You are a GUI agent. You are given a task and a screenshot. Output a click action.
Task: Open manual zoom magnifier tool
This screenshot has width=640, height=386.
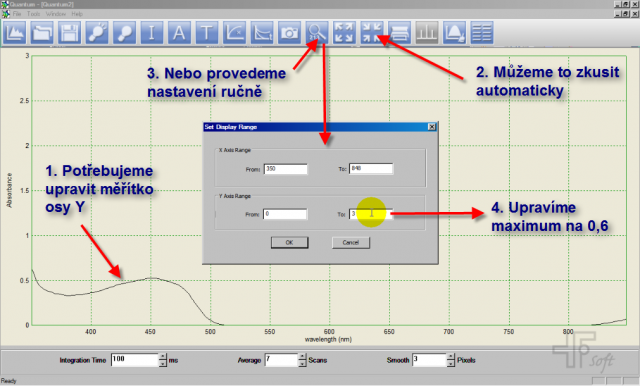pyautogui.click(x=317, y=33)
